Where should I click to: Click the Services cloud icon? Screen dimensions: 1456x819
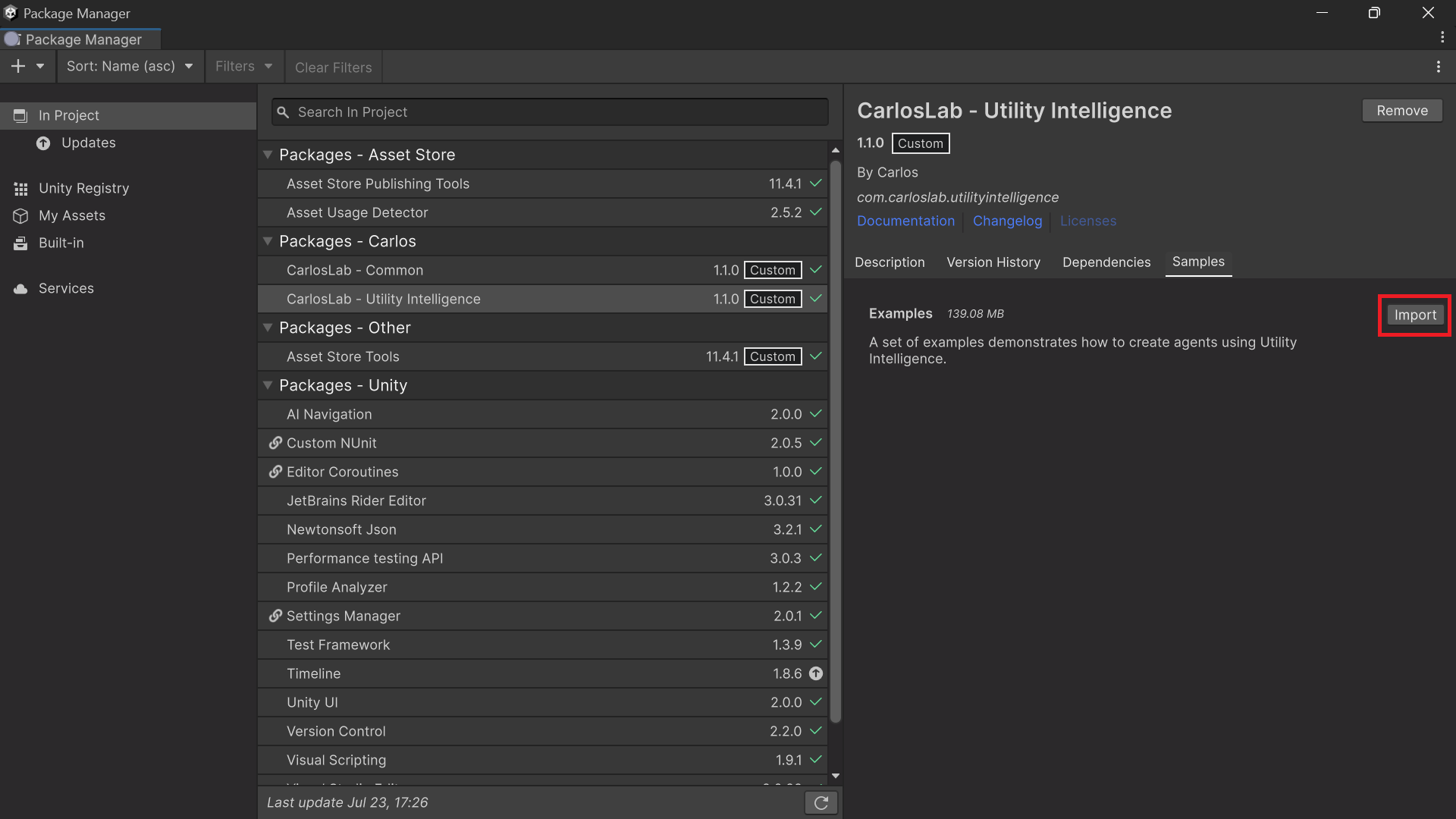pos(20,288)
